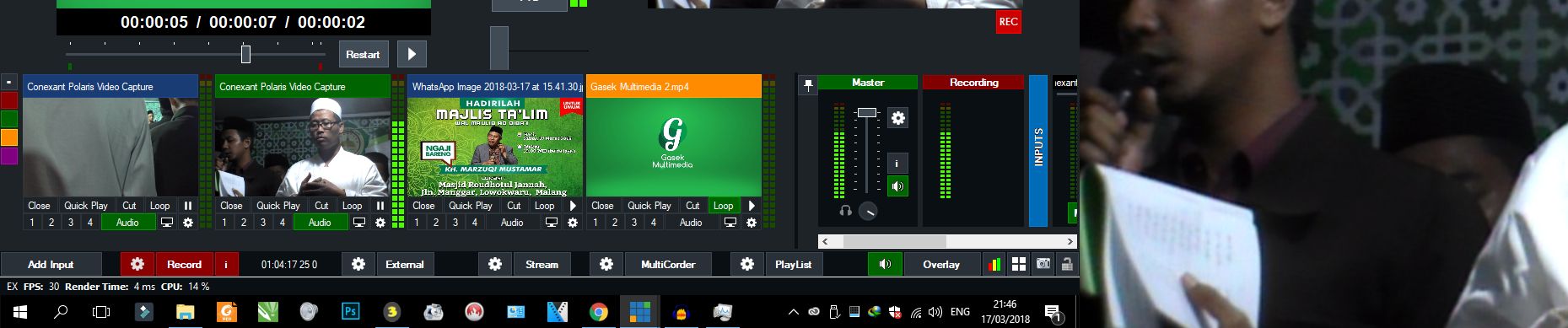Click the MultiCorder button
The width and height of the screenshot is (1568, 328).
click(x=668, y=264)
